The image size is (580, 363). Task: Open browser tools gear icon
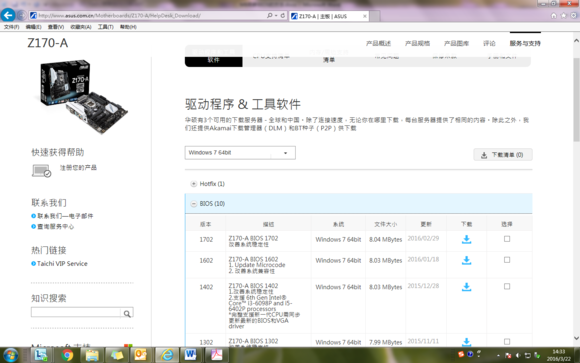tap(573, 16)
